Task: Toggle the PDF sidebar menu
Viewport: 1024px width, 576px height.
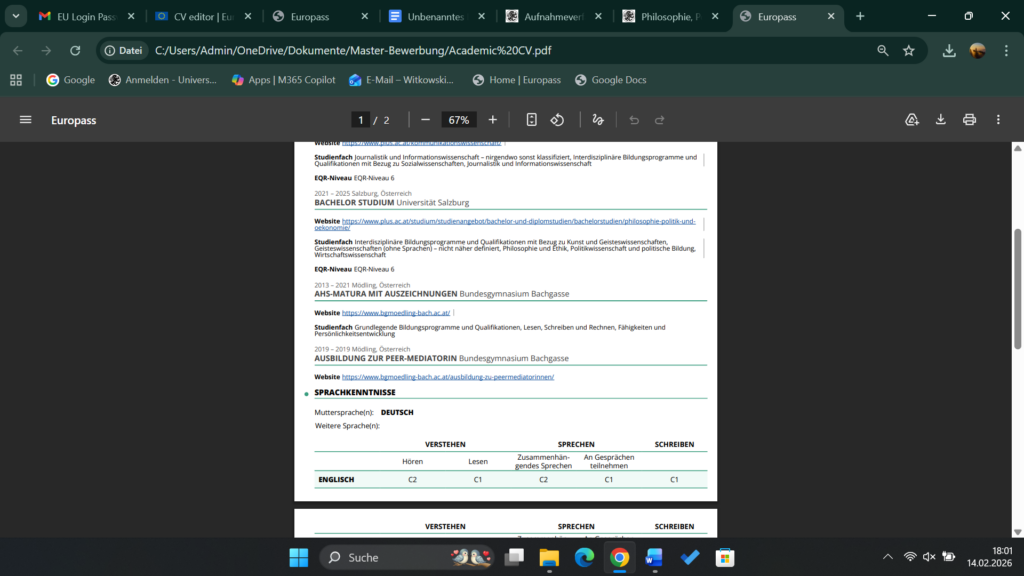Action: (x=26, y=120)
